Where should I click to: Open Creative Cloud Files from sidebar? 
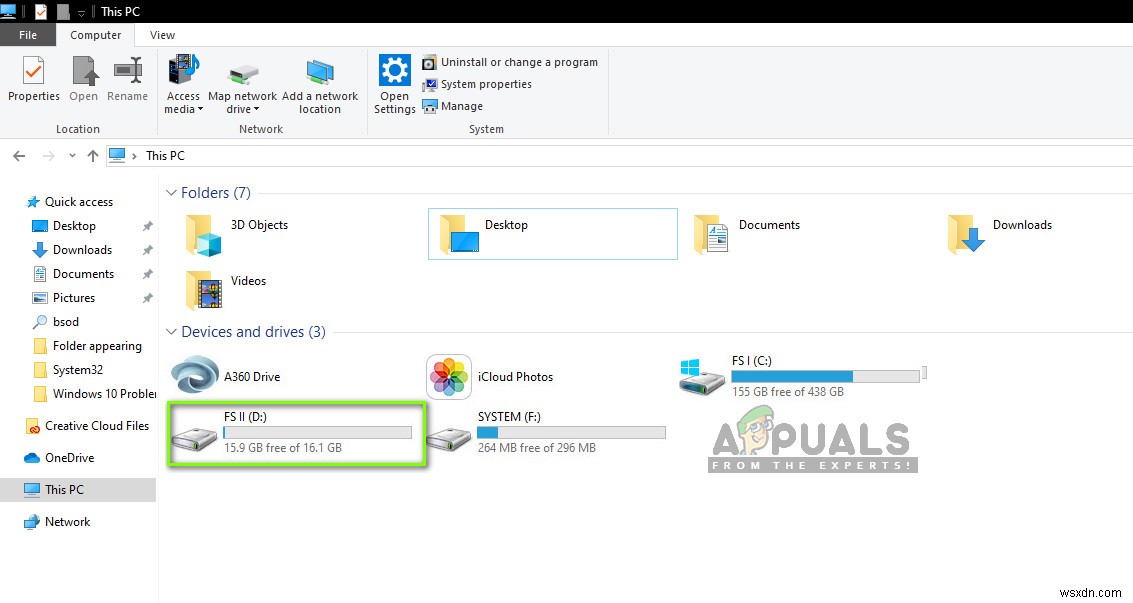[x=95, y=425]
